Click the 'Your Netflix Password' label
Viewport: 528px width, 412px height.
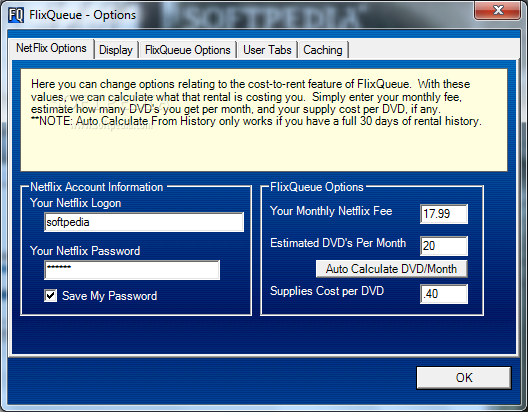click(85, 251)
